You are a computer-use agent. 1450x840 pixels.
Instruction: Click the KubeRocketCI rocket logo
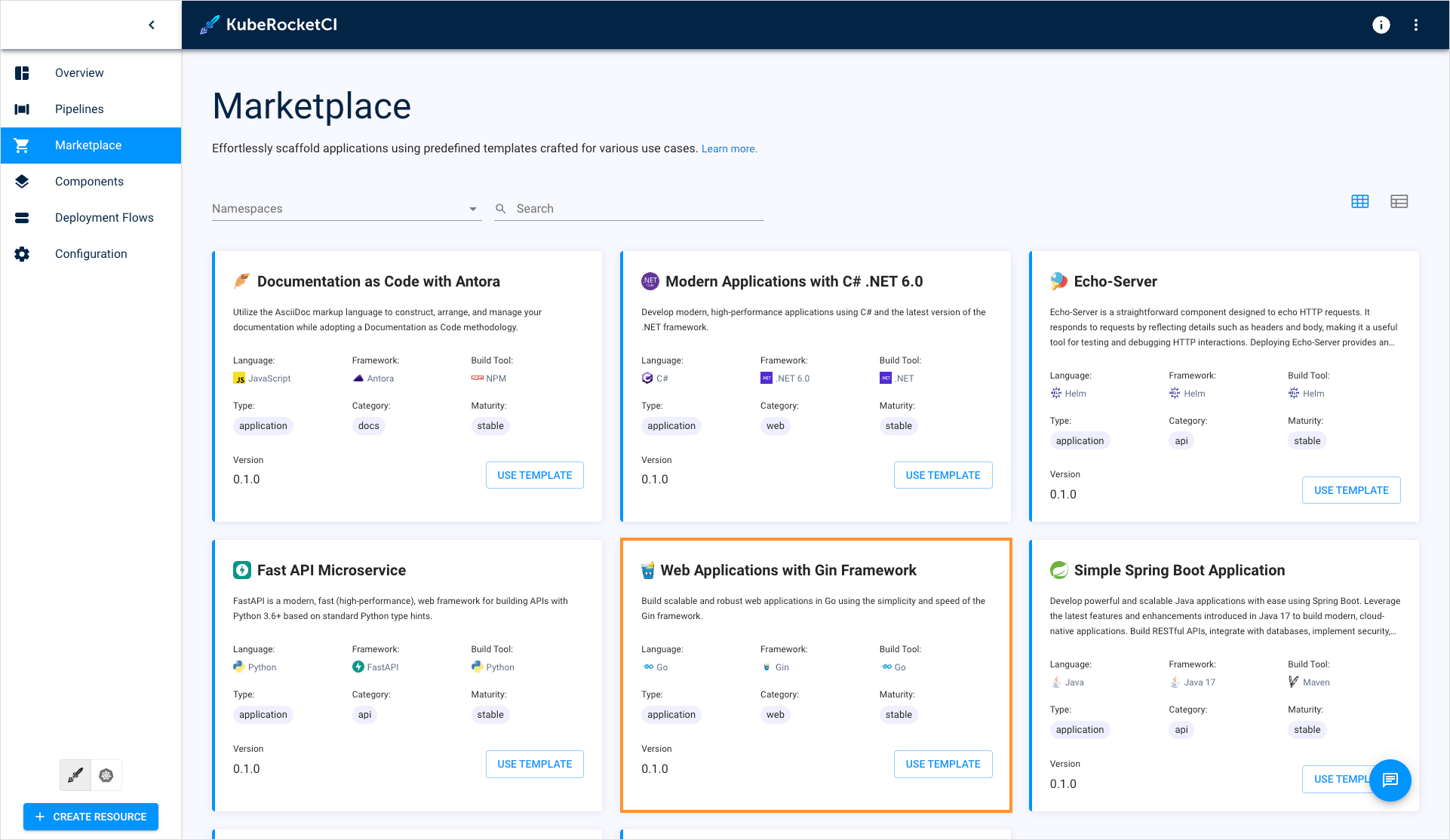[208, 24]
